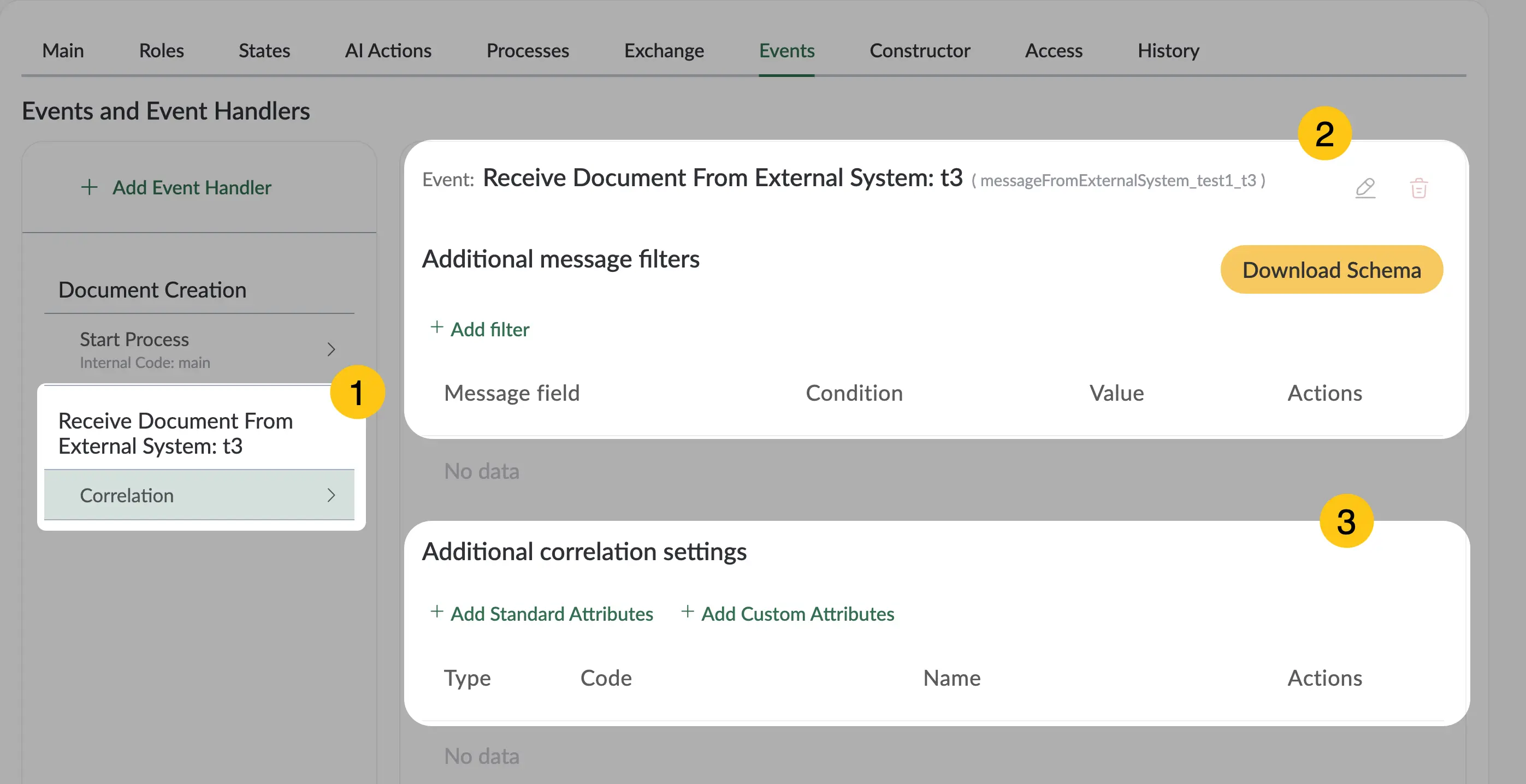Viewport: 1526px width, 784px height.
Task: Expand the Start Process handler chevron
Action: [x=331, y=349]
